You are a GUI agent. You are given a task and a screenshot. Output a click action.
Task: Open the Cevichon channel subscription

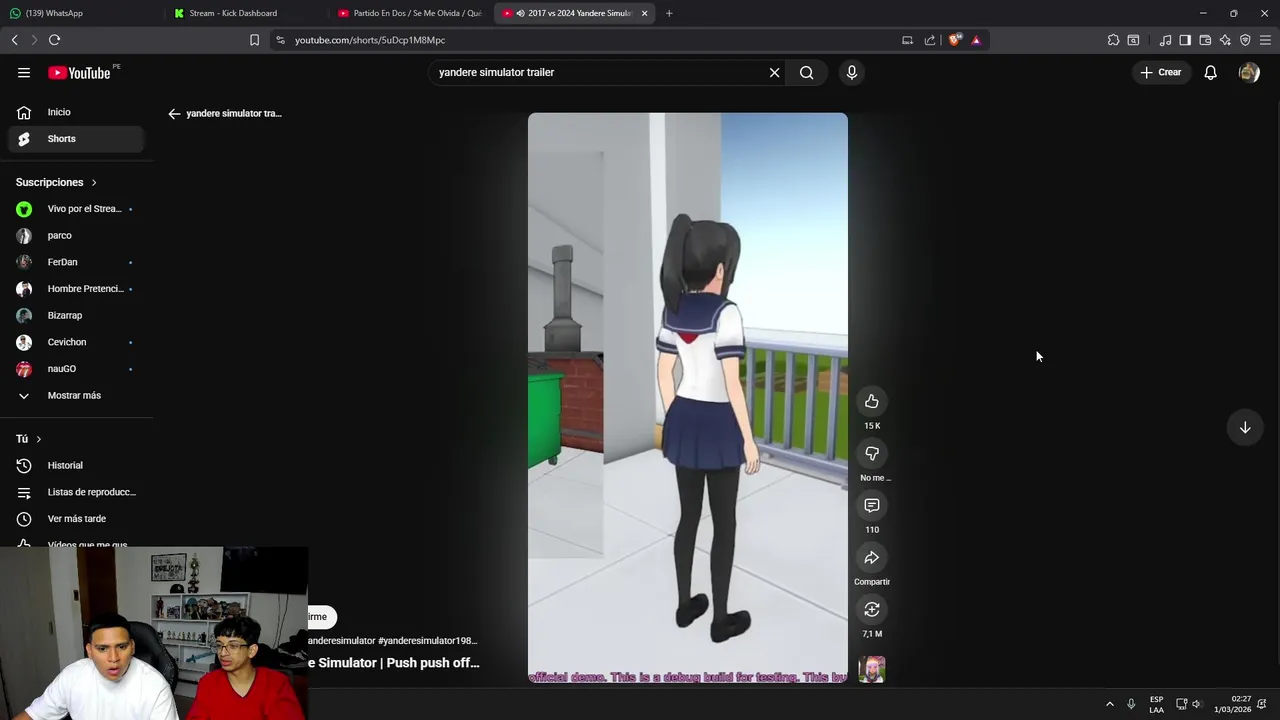[x=77, y=342]
